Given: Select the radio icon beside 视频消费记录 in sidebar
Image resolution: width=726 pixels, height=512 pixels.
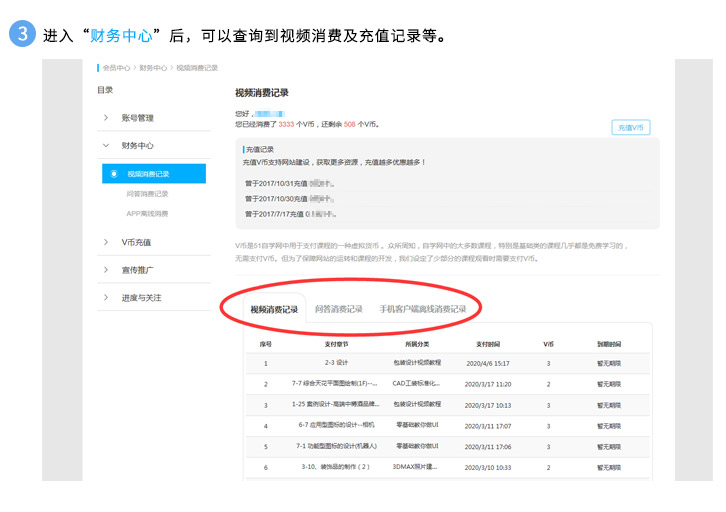Looking at the screenshot, I should point(114,174).
